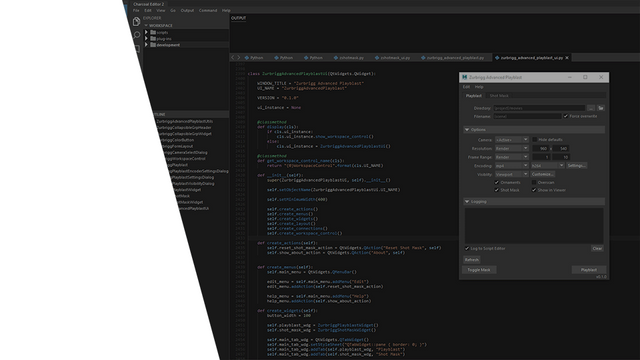Open the Go menu in Charcoal Editor
Image resolution: width=640 pixels, height=360 pixels.
[173, 11]
